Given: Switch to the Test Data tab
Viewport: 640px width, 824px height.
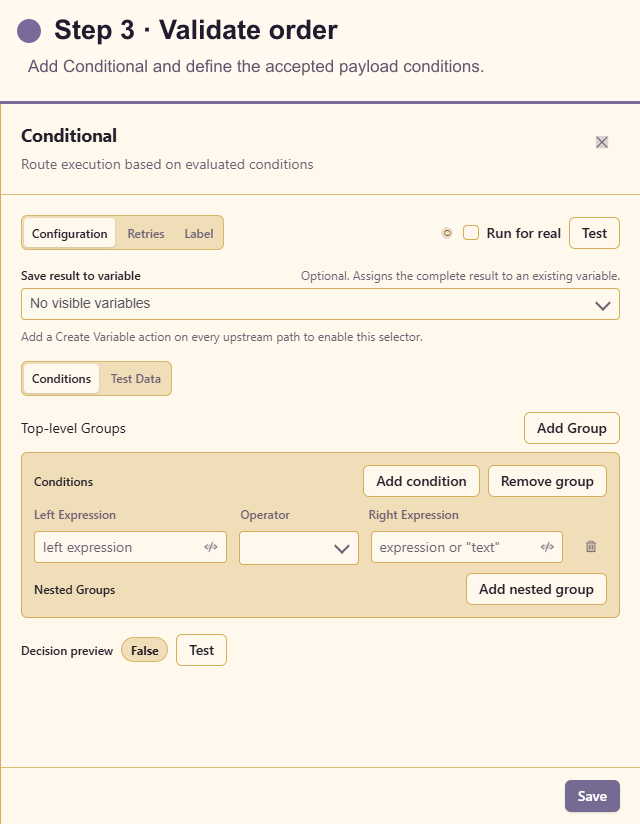Looking at the screenshot, I should [x=136, y=378].
